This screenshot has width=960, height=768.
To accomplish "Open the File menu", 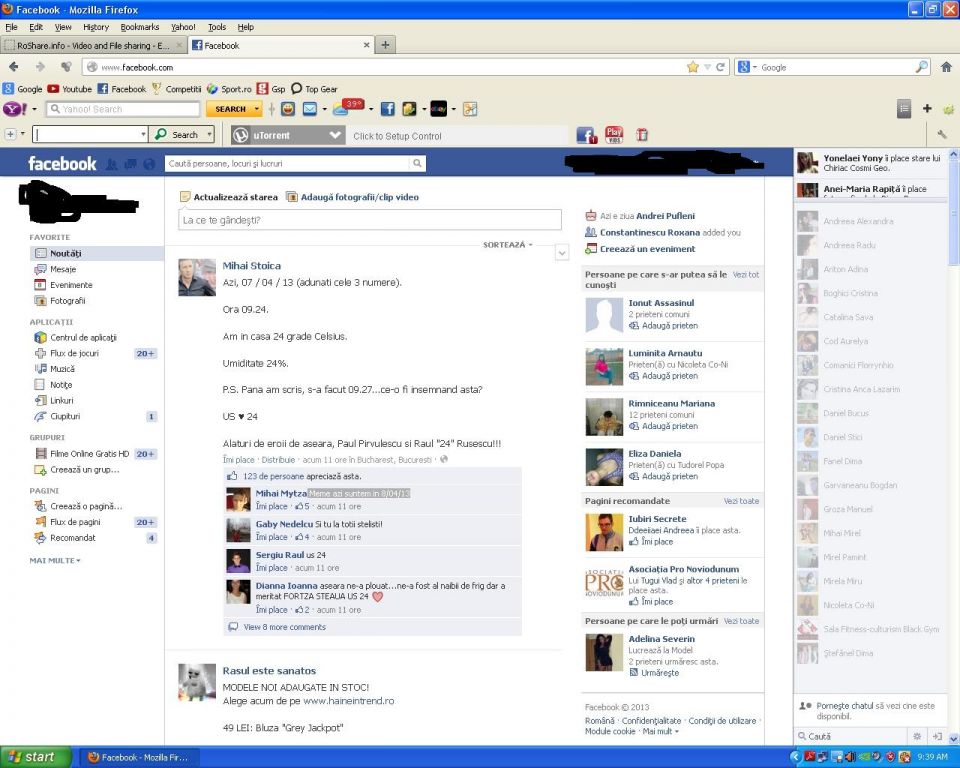I will (x=12, y=27).
